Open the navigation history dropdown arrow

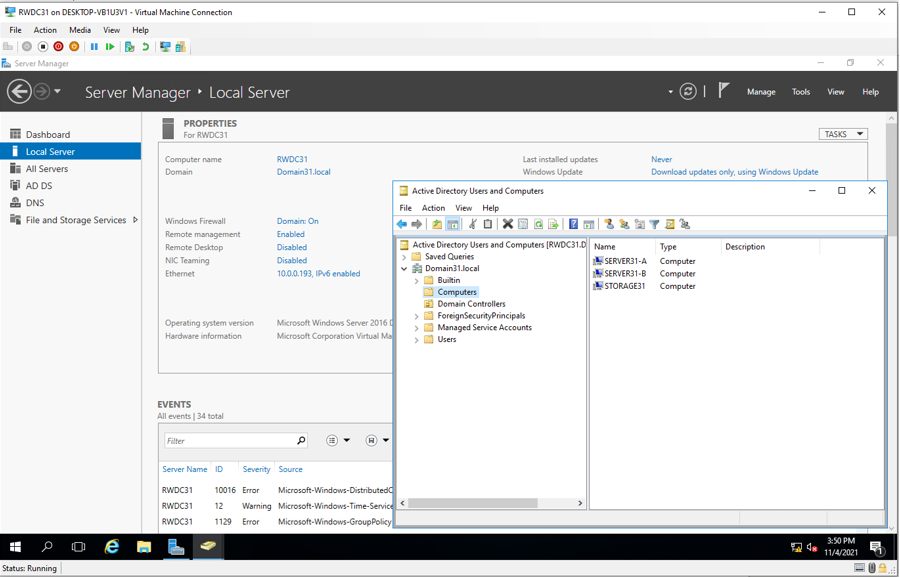click(57, 91)
